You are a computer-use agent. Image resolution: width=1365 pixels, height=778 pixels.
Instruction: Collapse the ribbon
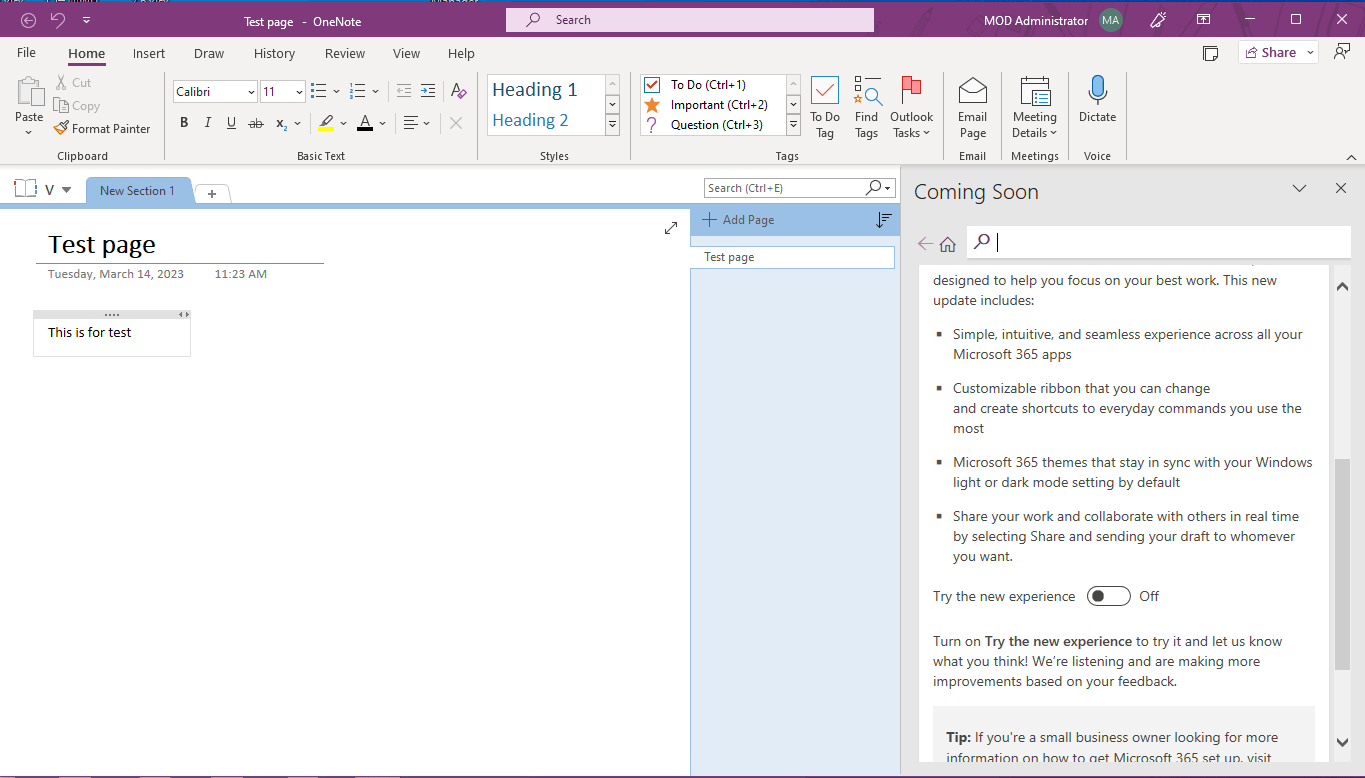1351,157
